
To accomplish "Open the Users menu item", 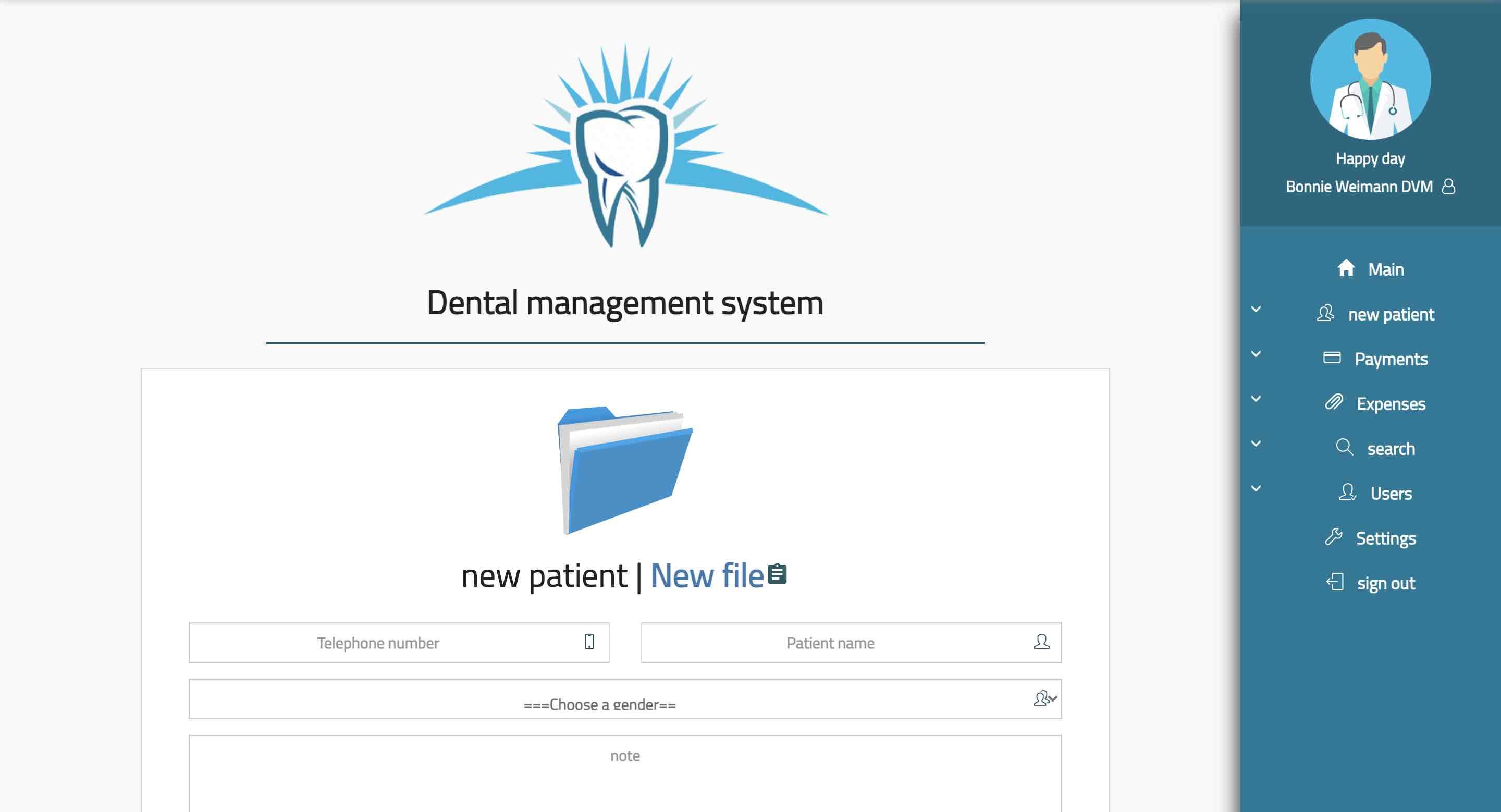I will (x=1371, y=494).
